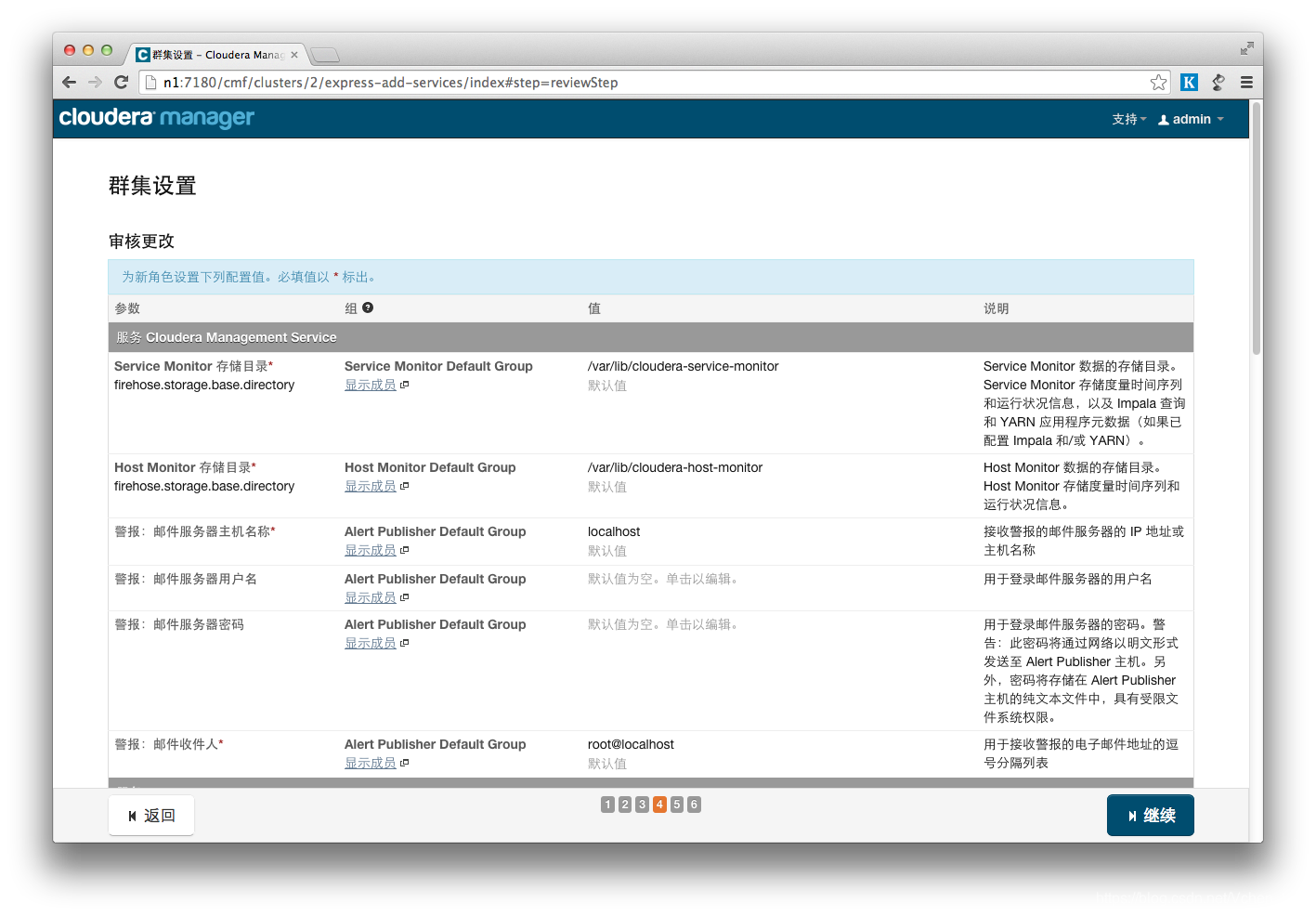
Task: Select the 群集设置 Cloudera Manager tab
Action: [216, 55]
